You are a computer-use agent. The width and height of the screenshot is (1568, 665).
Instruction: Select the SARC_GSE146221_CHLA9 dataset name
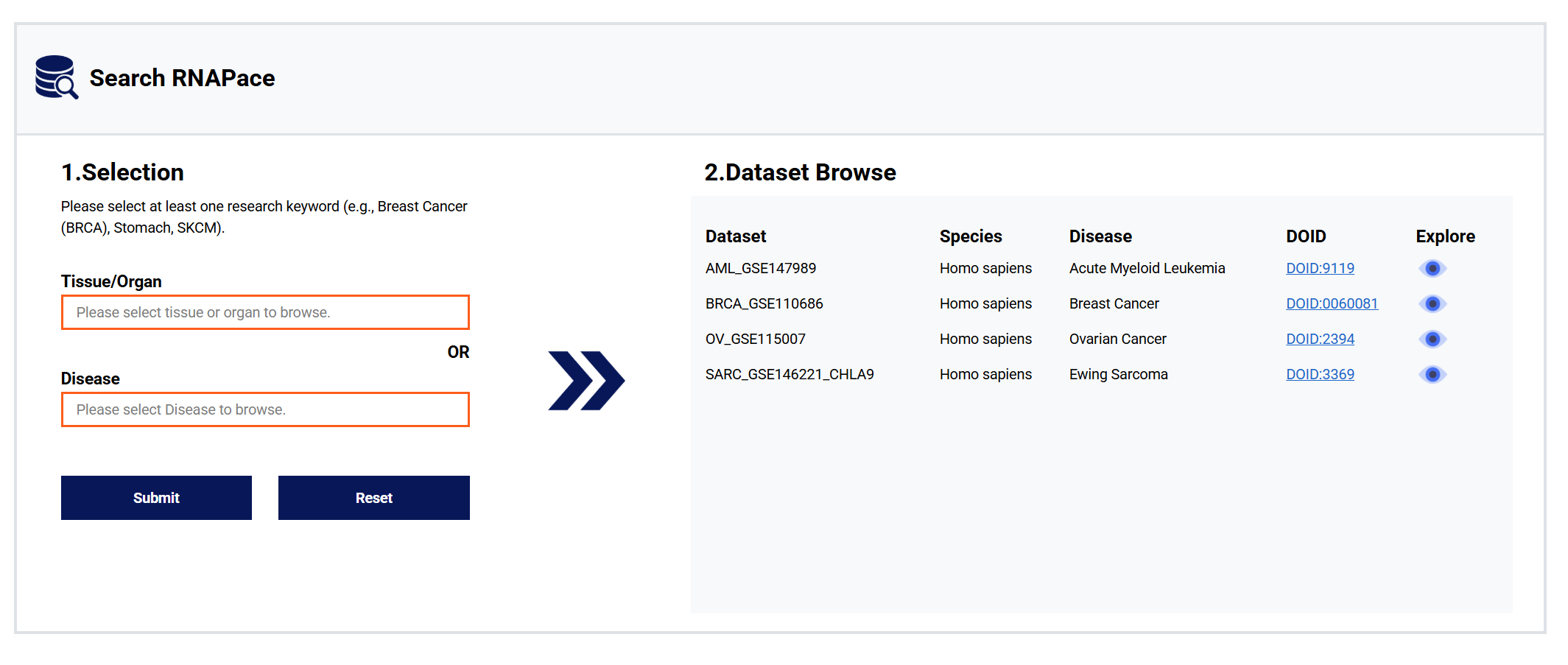789,375
